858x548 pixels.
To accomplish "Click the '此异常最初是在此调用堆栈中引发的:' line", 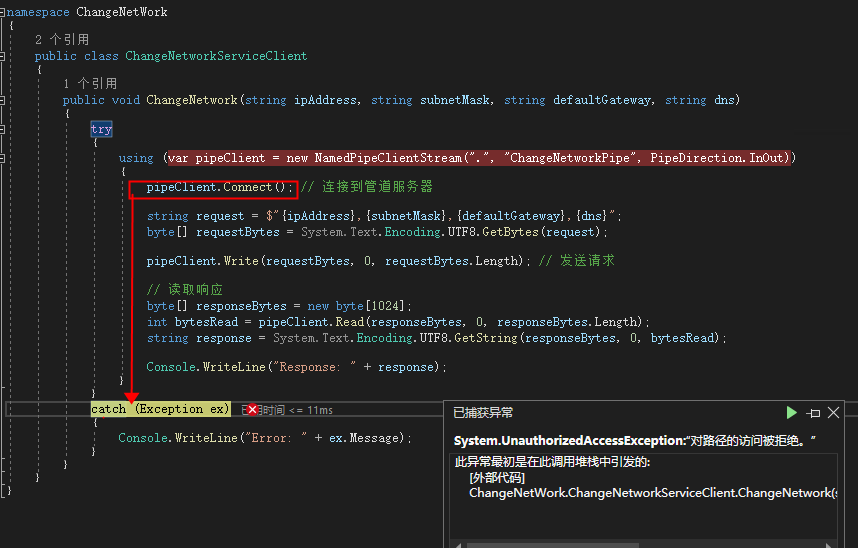I will pyautogui.click(x=552, y=462).
